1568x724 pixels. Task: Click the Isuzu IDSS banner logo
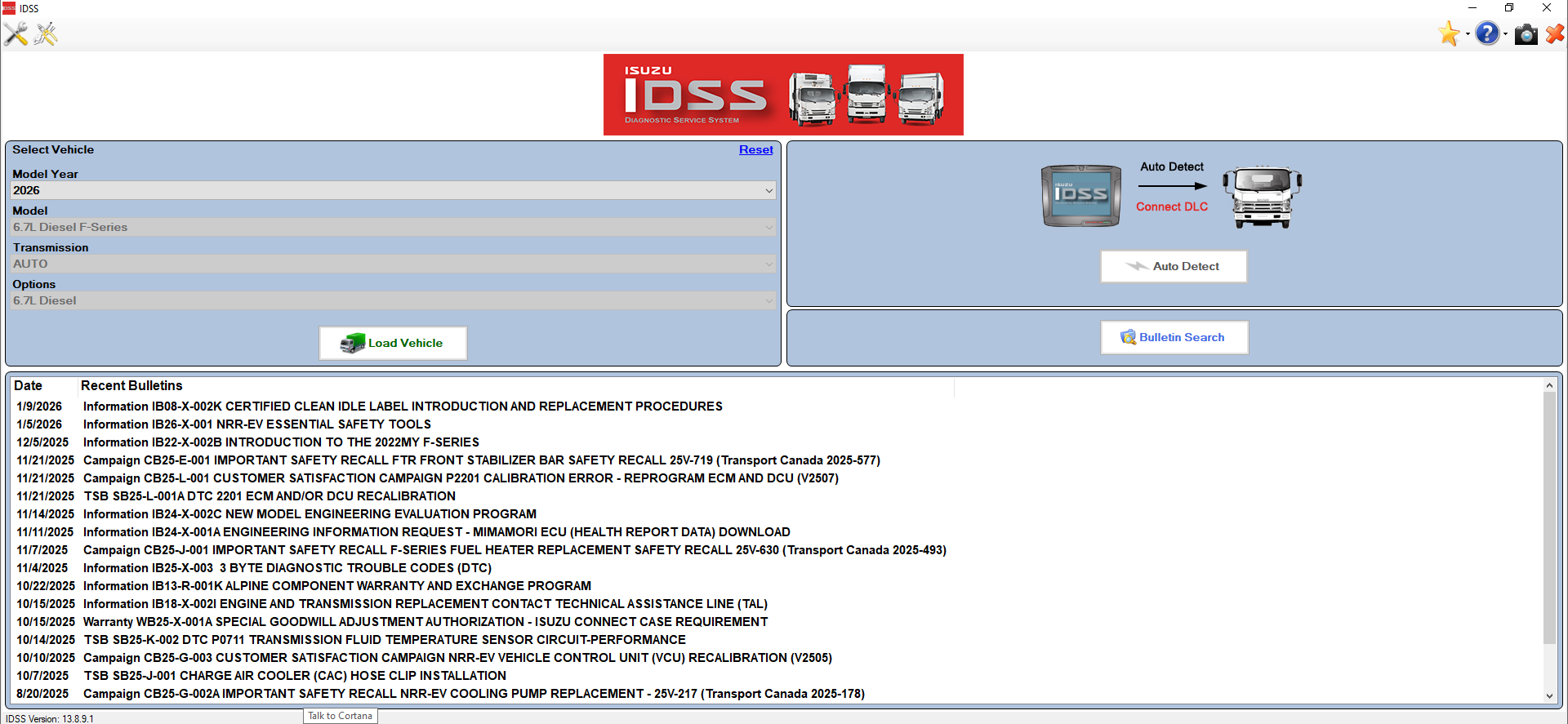[783, 95]
